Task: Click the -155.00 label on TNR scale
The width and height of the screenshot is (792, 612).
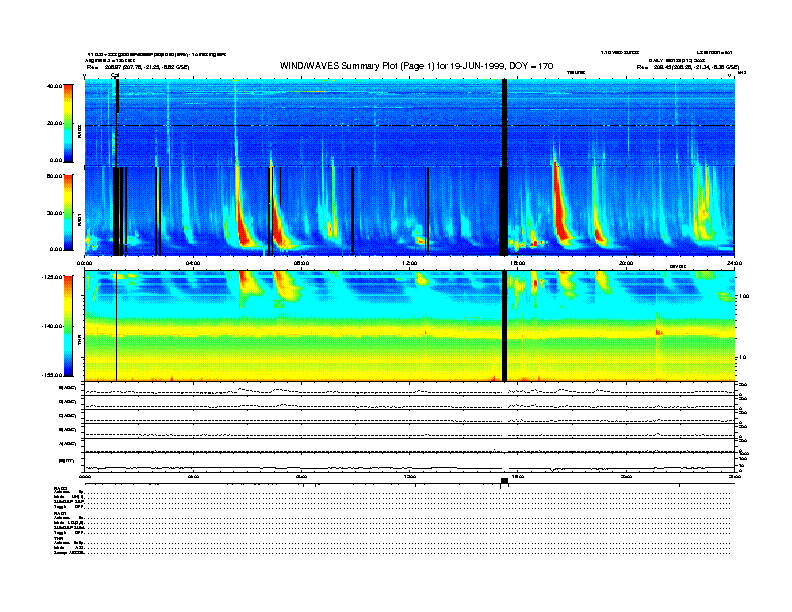Action: pyautogui.click(x=52, y=375)
